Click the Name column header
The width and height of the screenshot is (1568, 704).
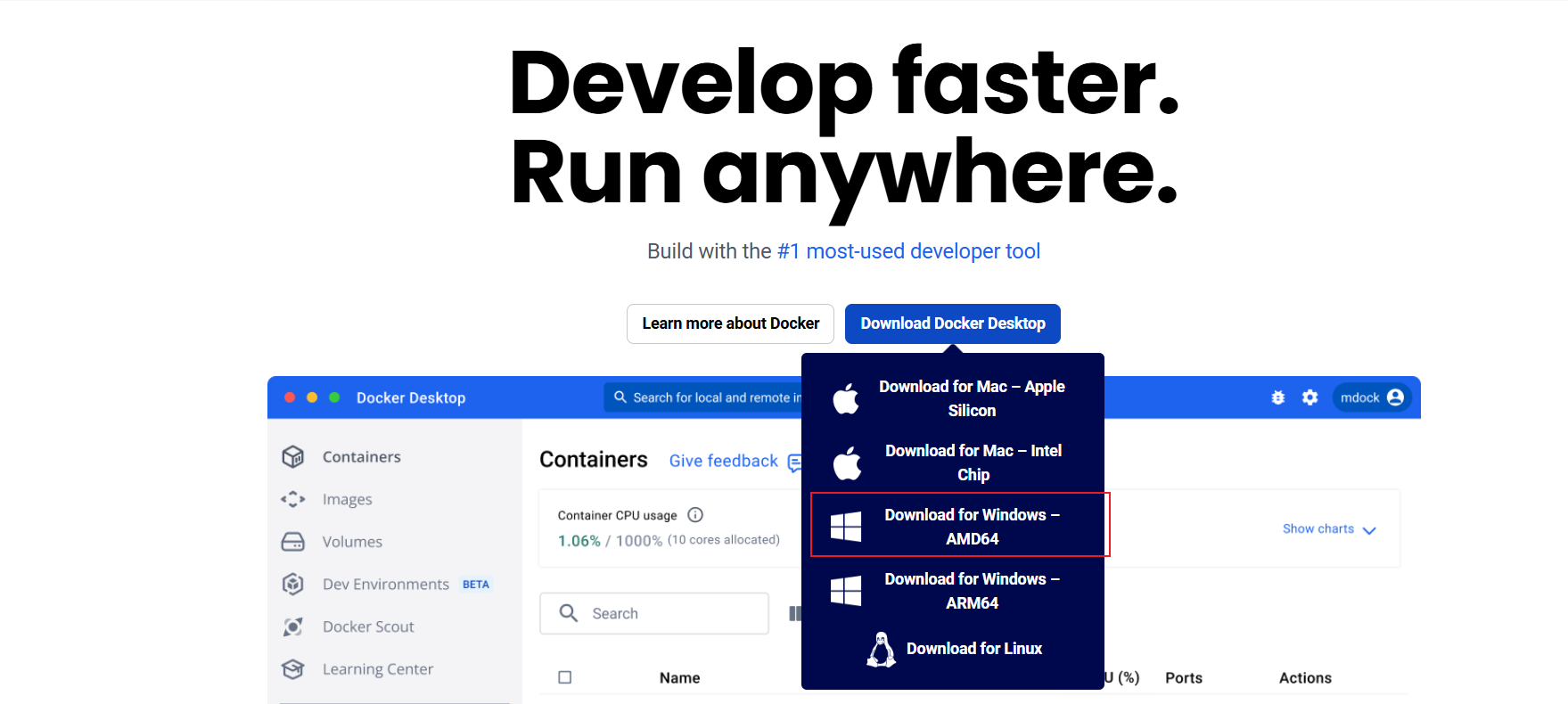[x=679, y=678]
